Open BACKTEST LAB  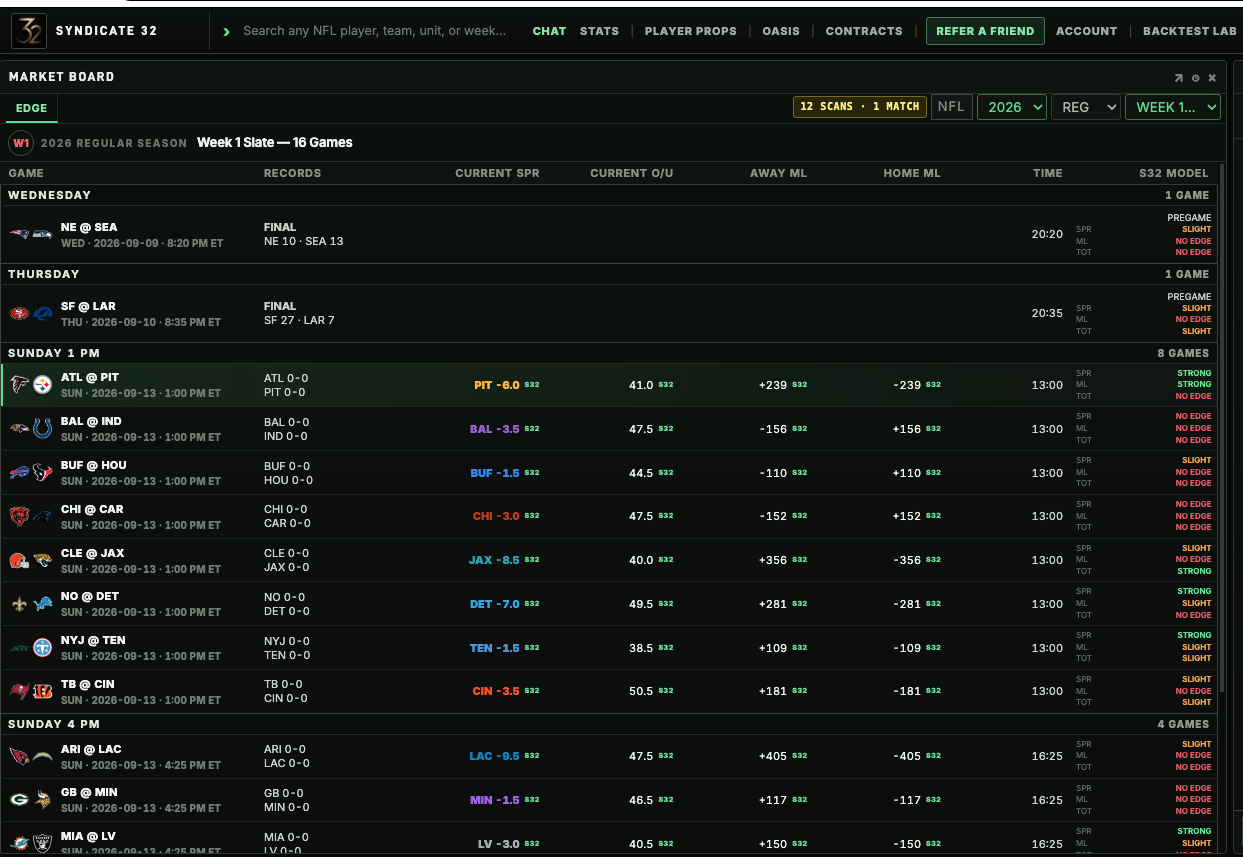[x=1190, y=31]
